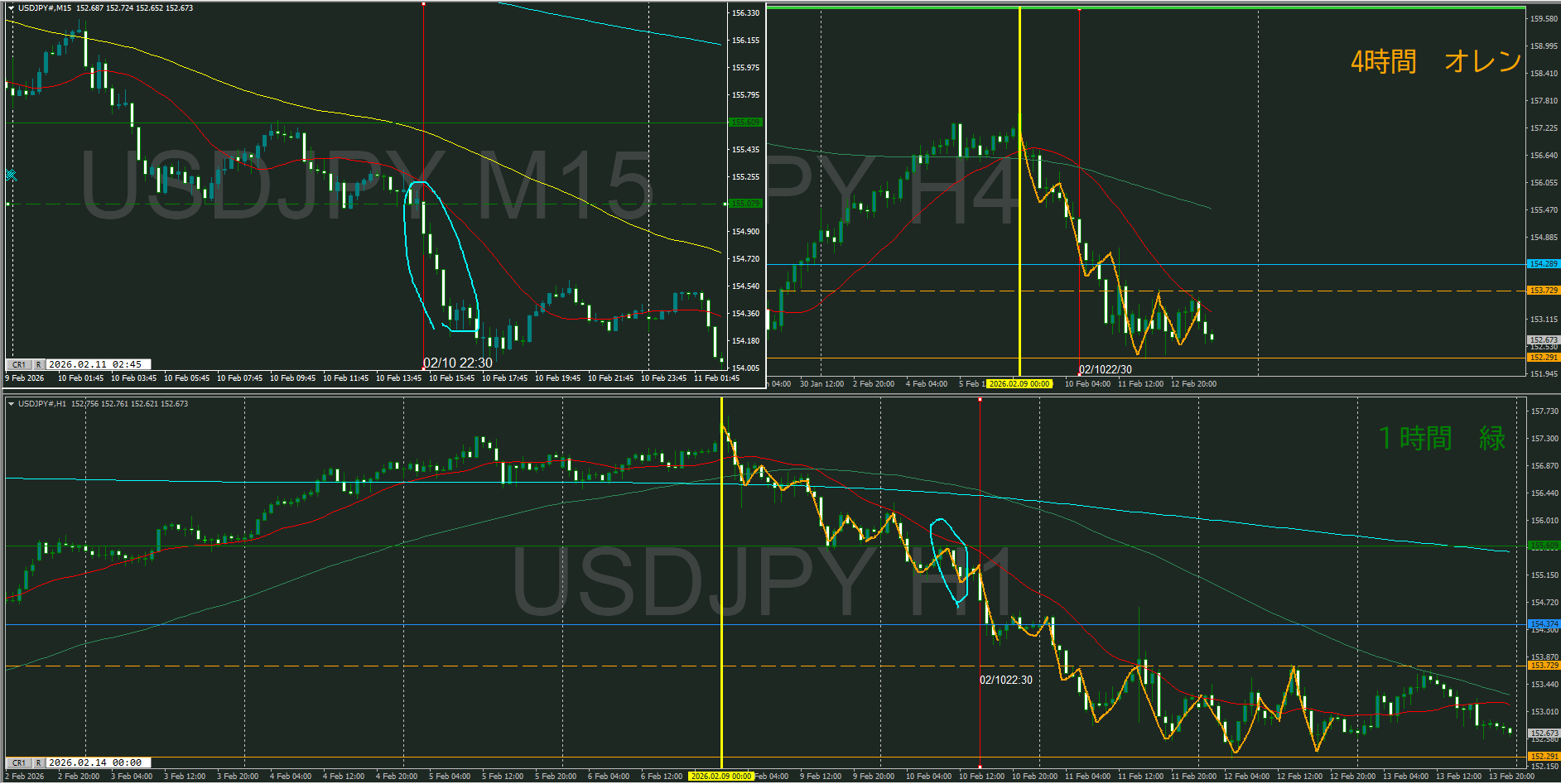Select the 155.079 dashed line price label

click(744, 204)
